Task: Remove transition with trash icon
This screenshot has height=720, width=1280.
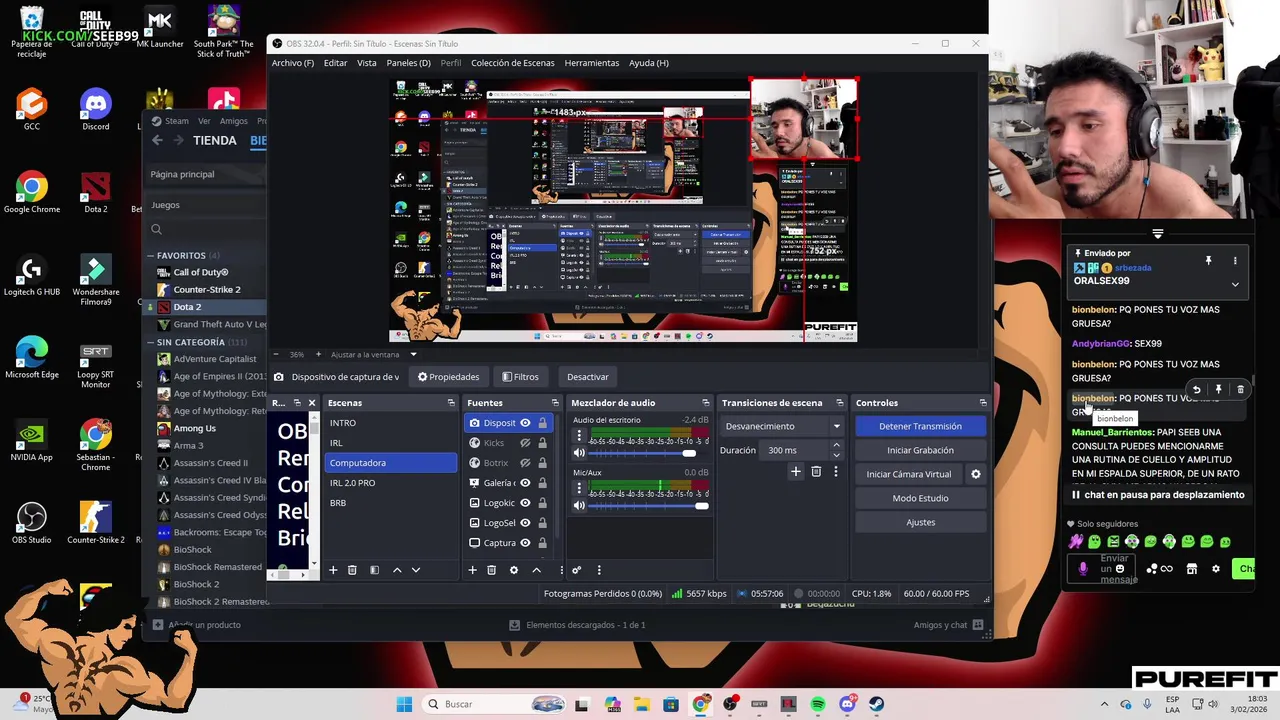Action: click(816, 472)
